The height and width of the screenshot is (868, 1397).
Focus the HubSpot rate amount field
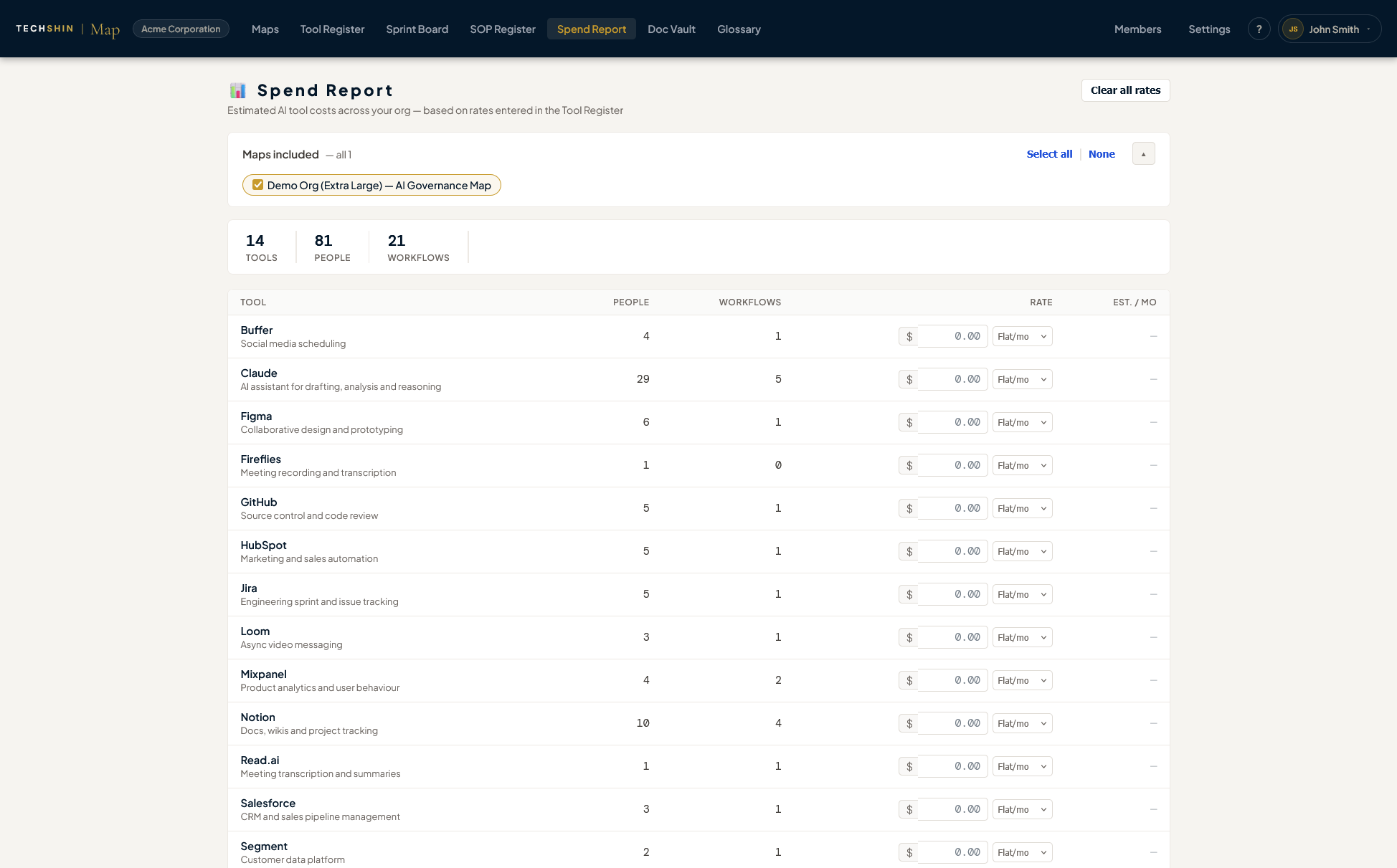(952, 551)
